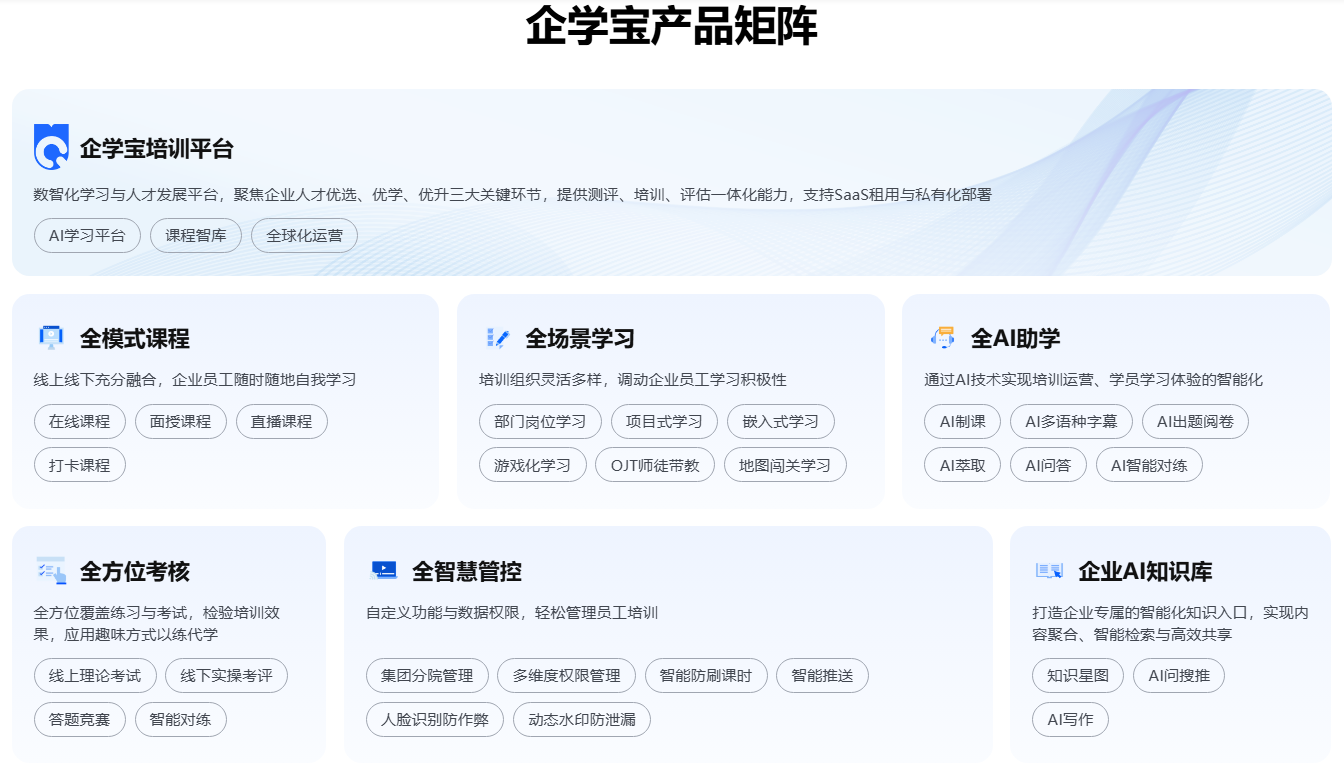This screenshot has width=1344, height=775.
Task: Click the 企业AI知识库 book icon
Action: pos(1049,570)
